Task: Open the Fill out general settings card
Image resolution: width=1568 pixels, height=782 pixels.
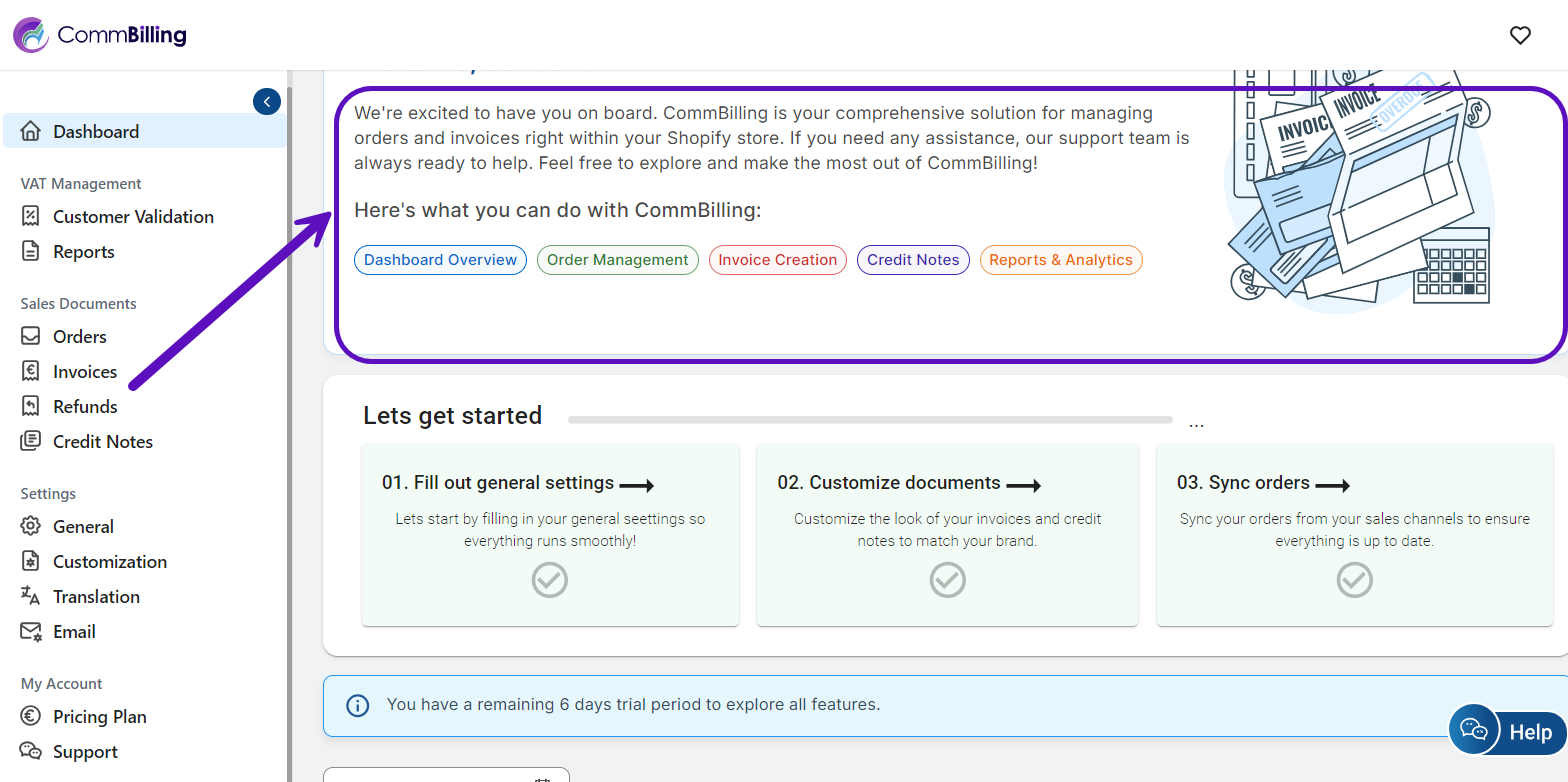Action: pyautogui.click(x=550, y=535)
